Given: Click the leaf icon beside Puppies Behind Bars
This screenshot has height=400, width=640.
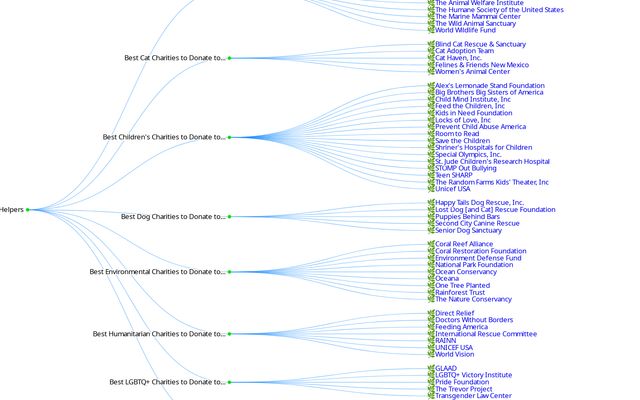Looking at the screenshot, I should [431, 216].
